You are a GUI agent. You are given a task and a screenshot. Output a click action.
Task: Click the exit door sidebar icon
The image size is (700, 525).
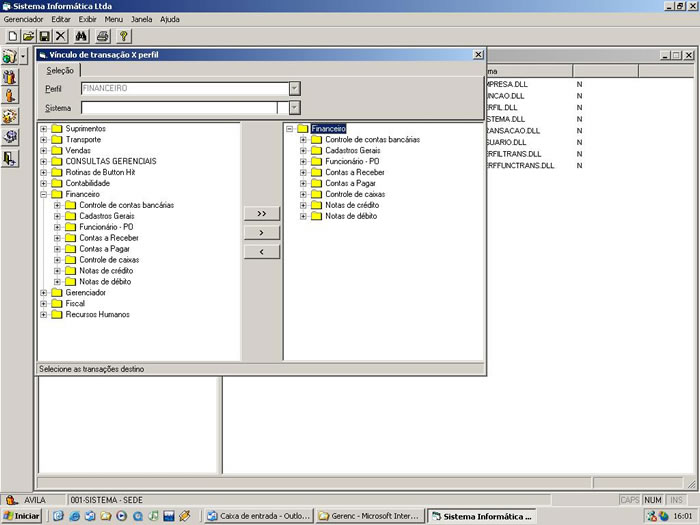tap(9, 158)
